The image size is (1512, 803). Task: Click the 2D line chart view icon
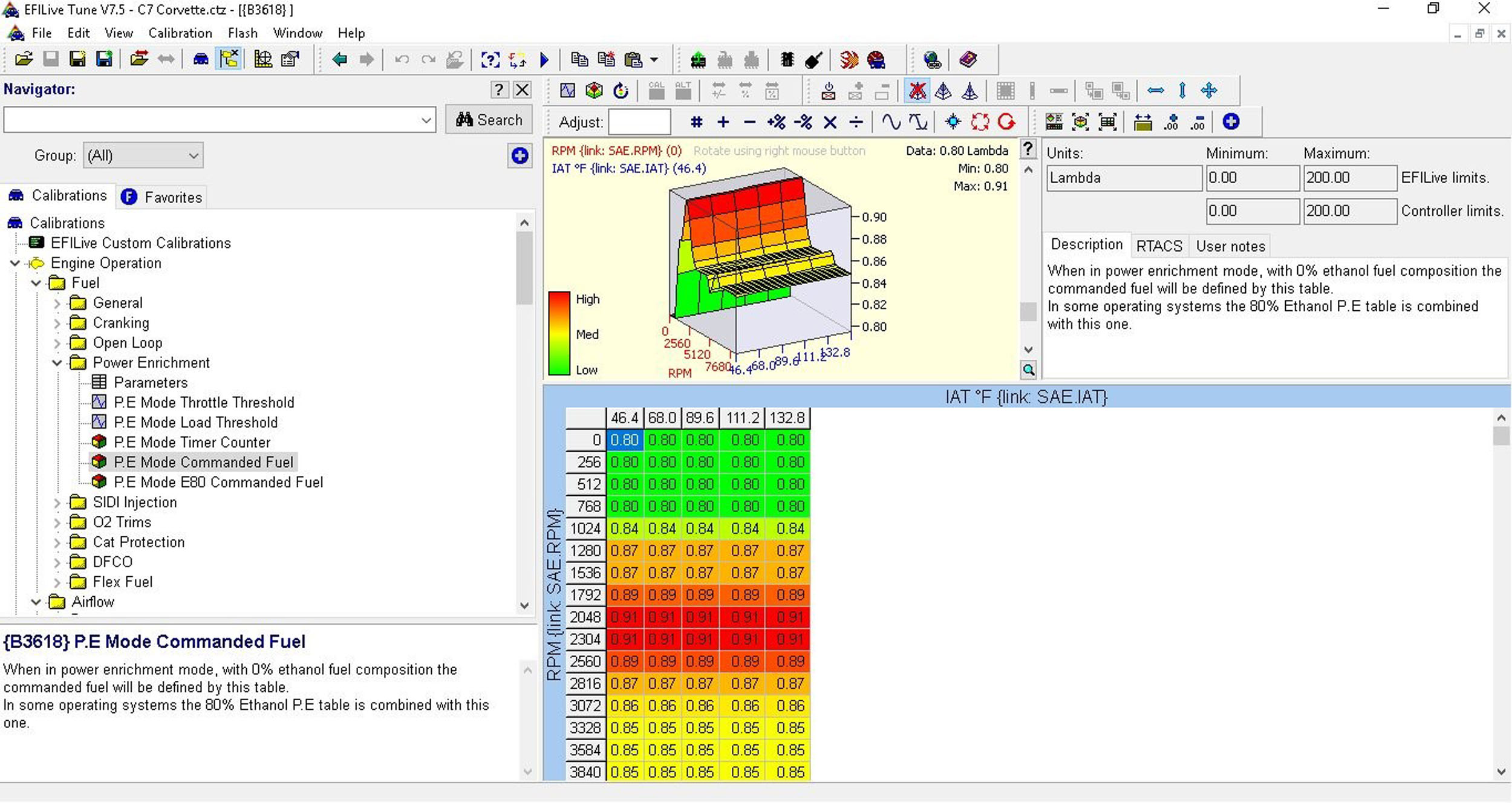pos(567,91)
